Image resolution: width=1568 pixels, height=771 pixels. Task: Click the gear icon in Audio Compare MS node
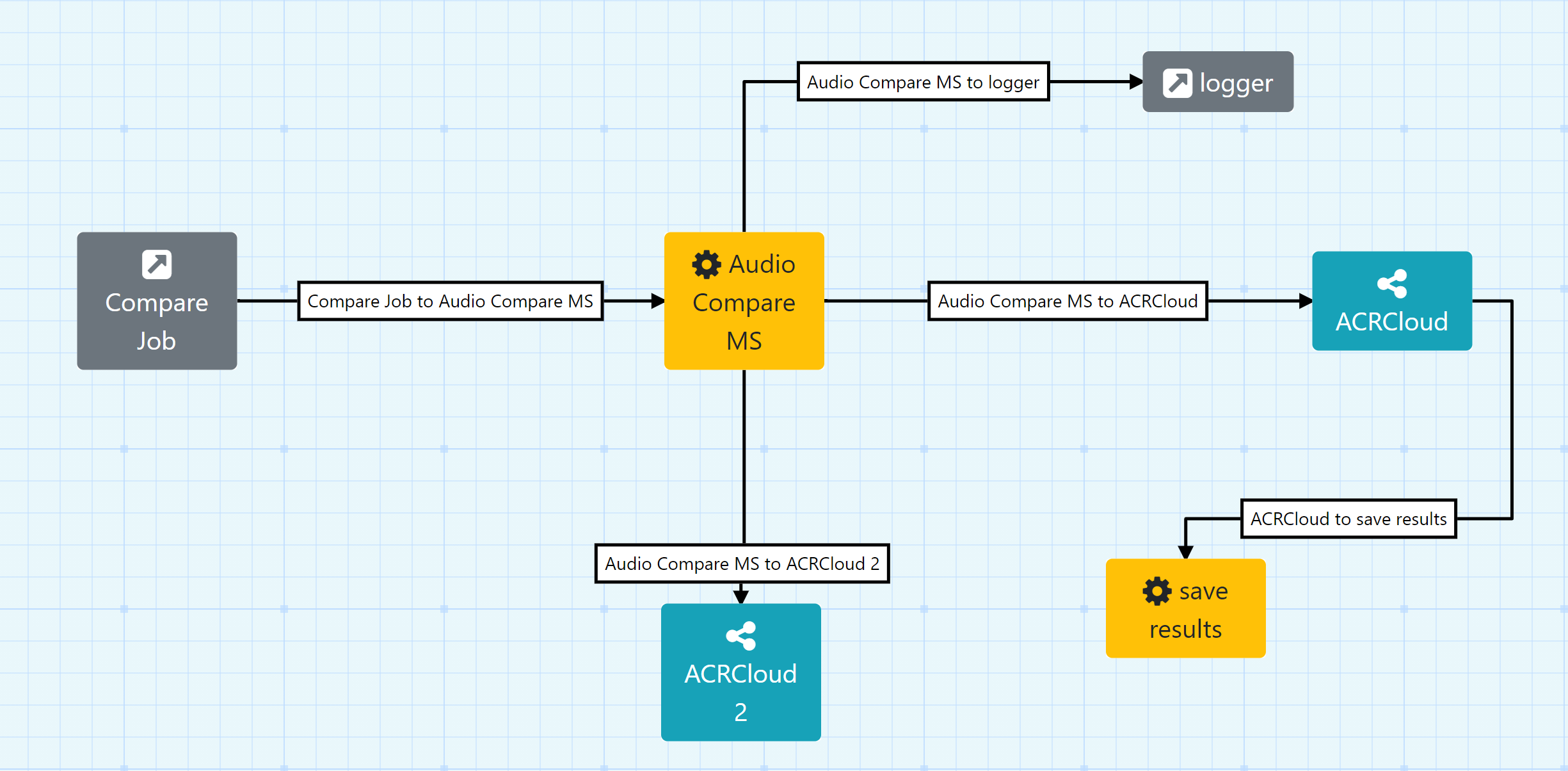tap(707, 264)
